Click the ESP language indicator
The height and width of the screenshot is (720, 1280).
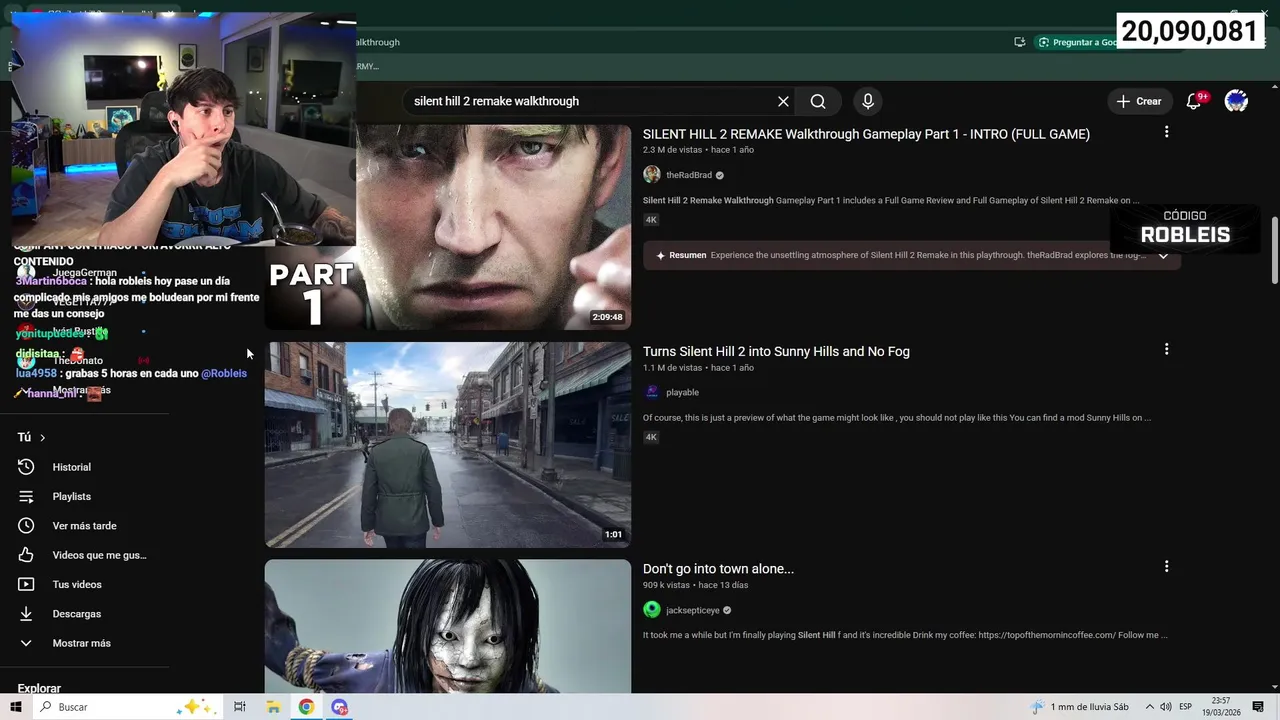[x=1186, y=707]
